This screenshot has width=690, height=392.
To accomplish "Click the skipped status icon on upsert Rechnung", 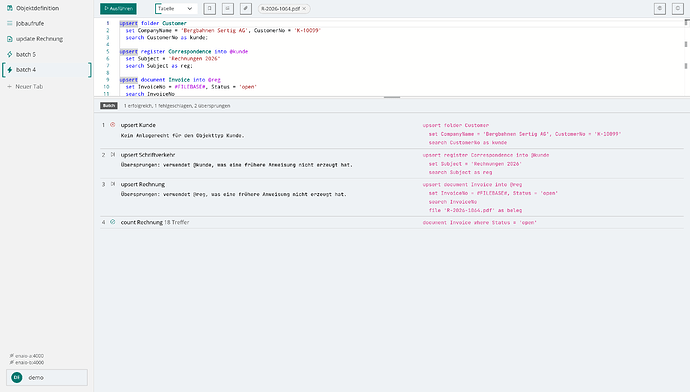I will [x=113, y=184].
